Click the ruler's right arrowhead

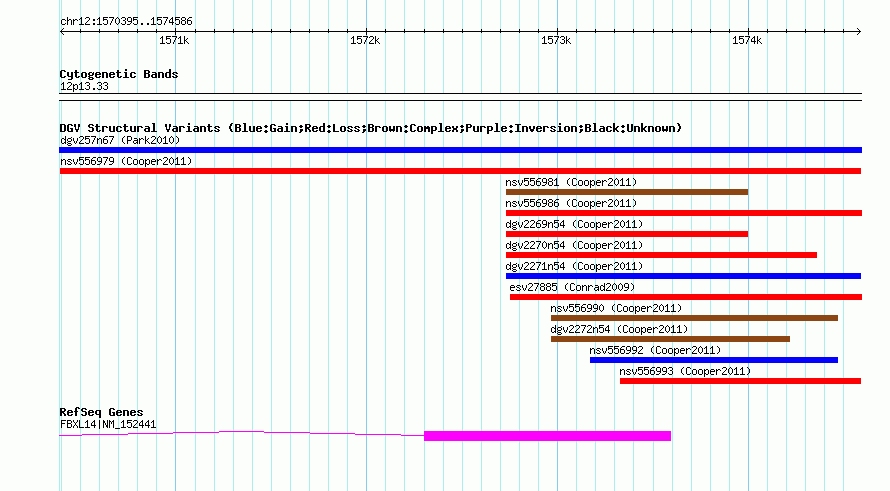pos(859,32)
